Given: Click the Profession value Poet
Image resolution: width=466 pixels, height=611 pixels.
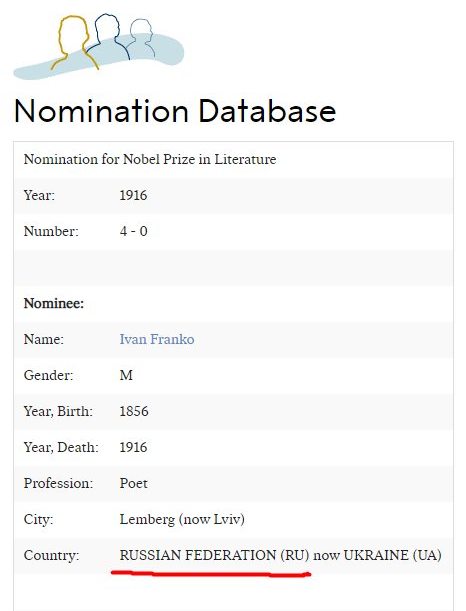Looking at the screenshot, I should pos(134,483).
